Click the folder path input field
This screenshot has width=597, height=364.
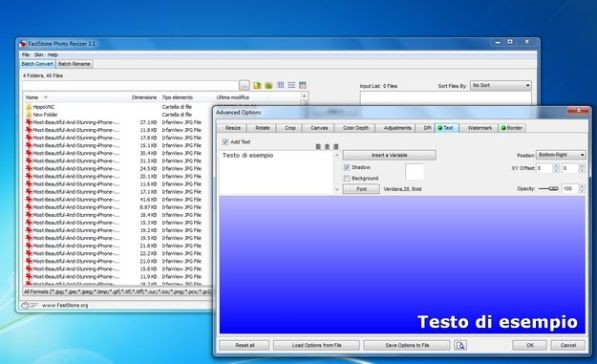(130, 85)
